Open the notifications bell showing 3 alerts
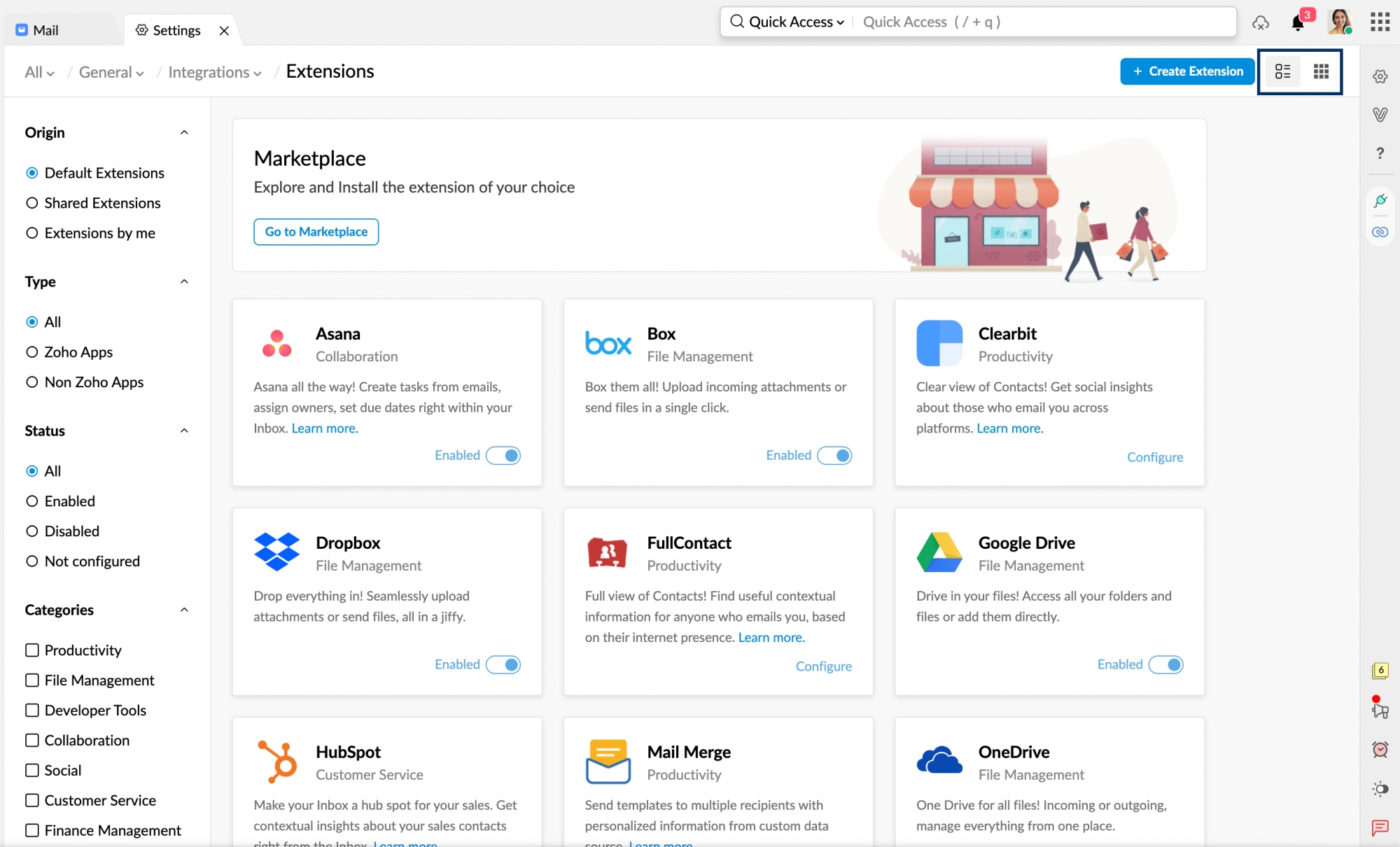This screenshot has width=1400, height=847. tap(1298, 23)
